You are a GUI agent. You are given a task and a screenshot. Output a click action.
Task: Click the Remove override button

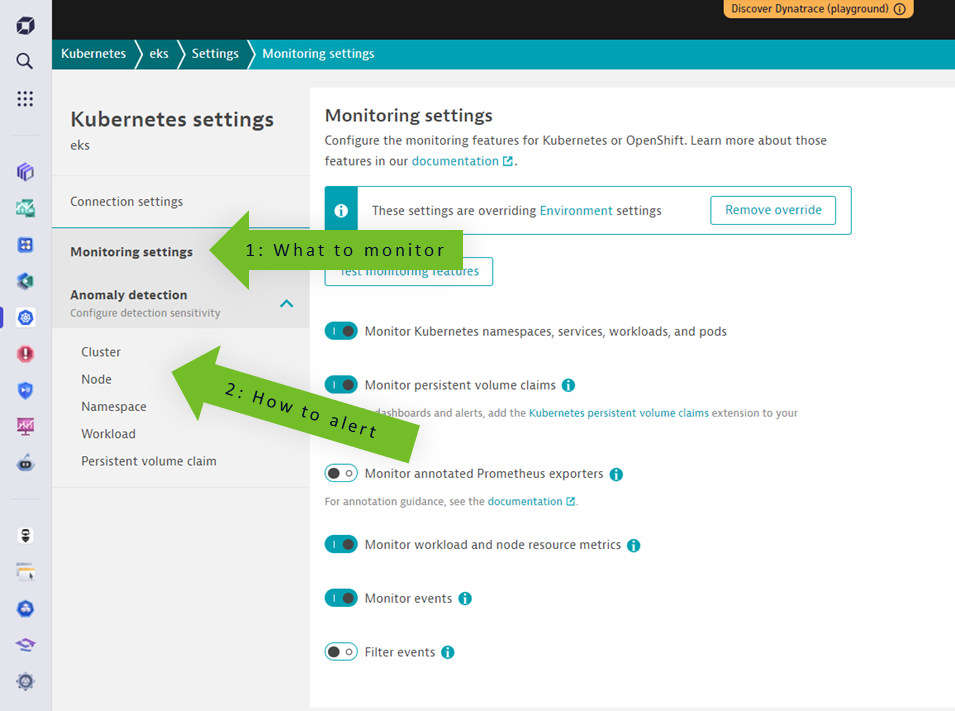click(773, 210)
